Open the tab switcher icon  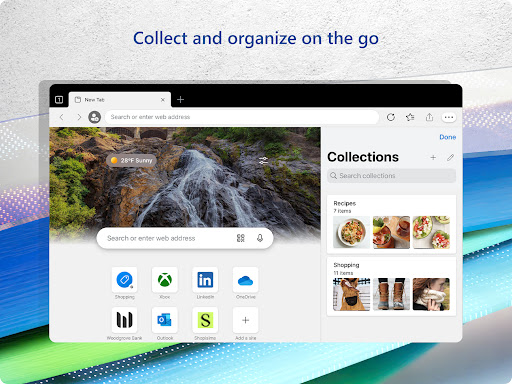(59, 100)
